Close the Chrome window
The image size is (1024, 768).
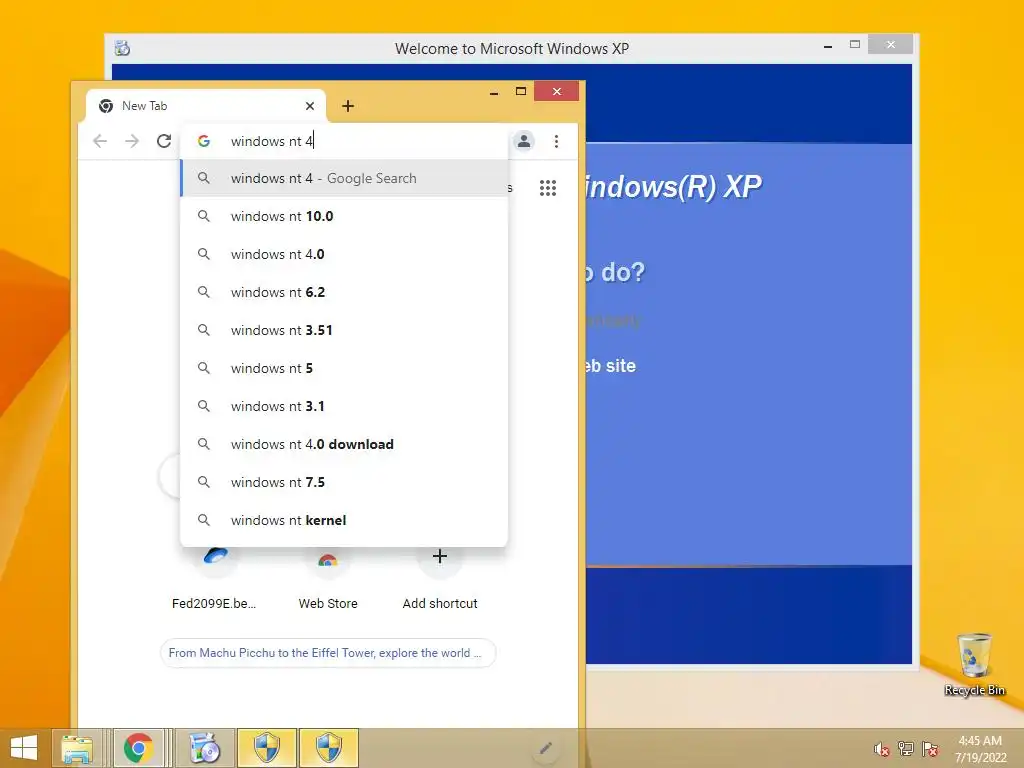[556, 91]
